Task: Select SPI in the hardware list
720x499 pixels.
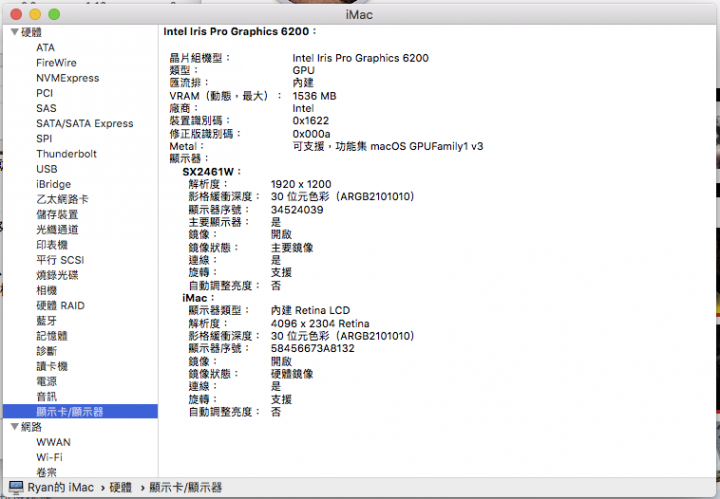Action: 44,139
